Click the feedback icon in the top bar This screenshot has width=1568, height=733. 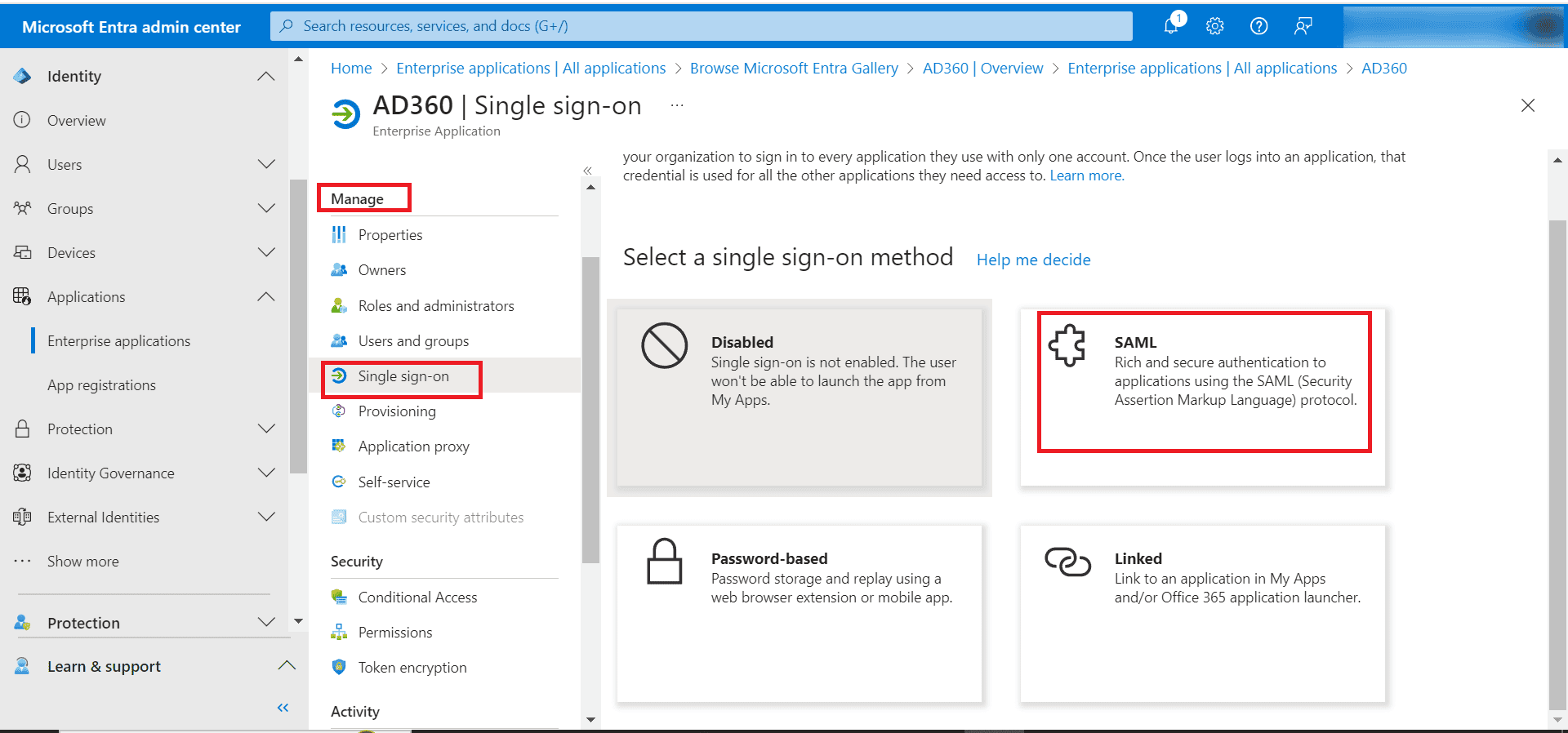click(1303, 25)
